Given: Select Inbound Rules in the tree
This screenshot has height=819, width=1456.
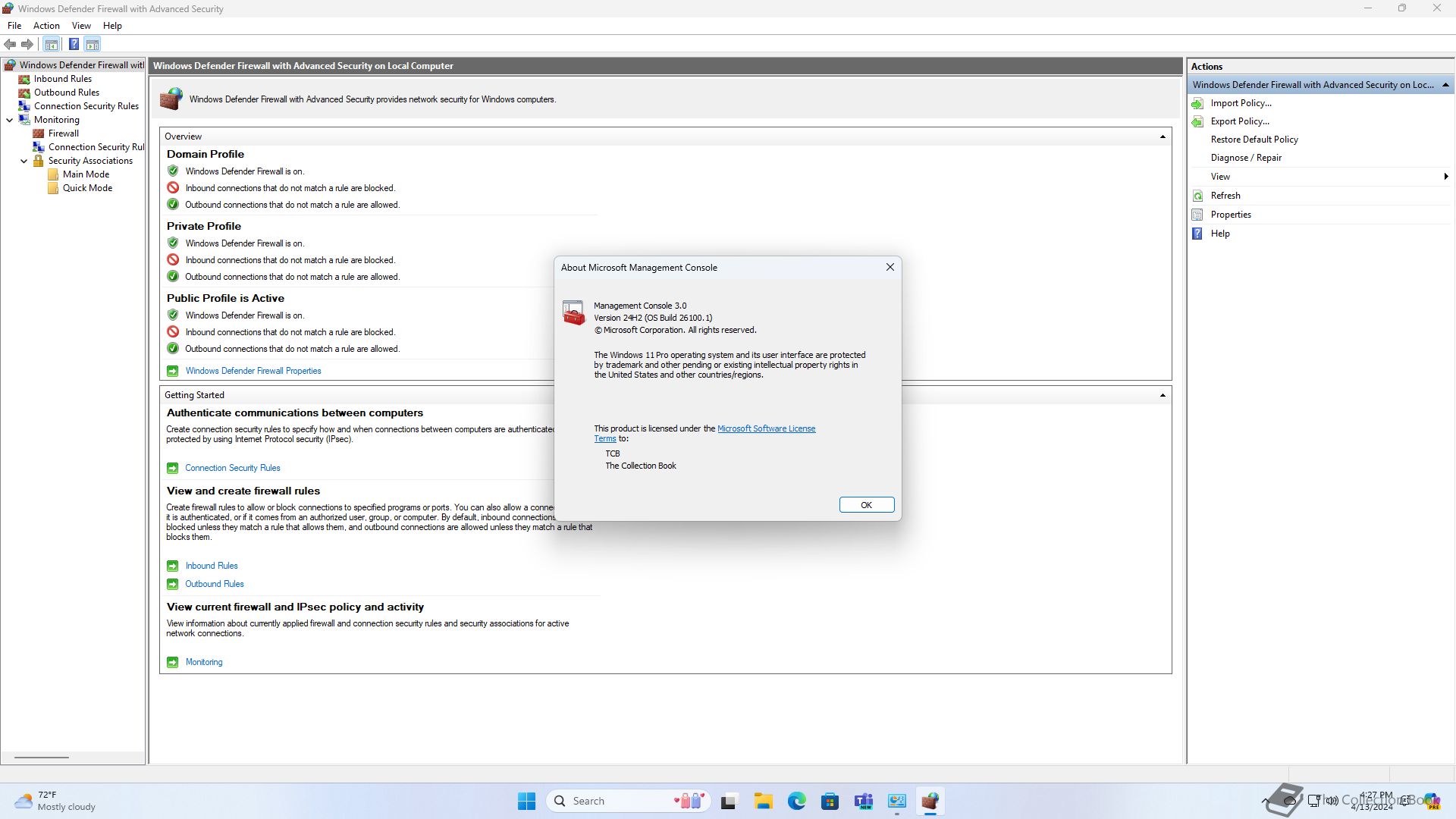Looking at the screenshot, I should pyautogui.click(x=62, y=79).
